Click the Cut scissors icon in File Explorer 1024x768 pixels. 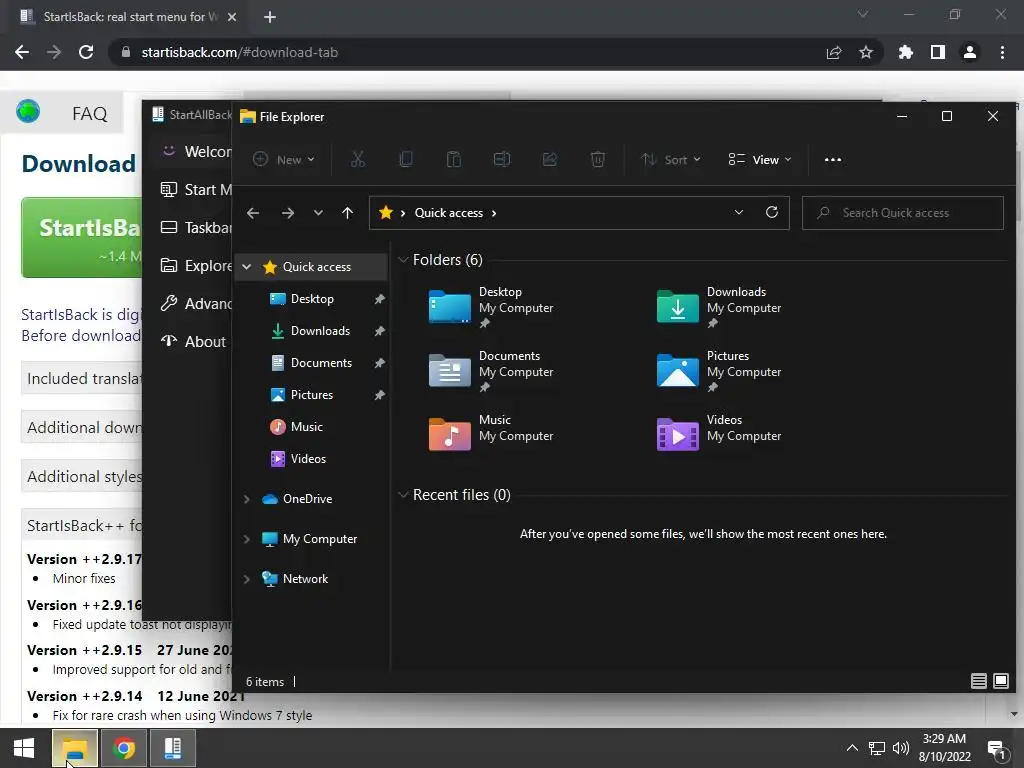358,159
